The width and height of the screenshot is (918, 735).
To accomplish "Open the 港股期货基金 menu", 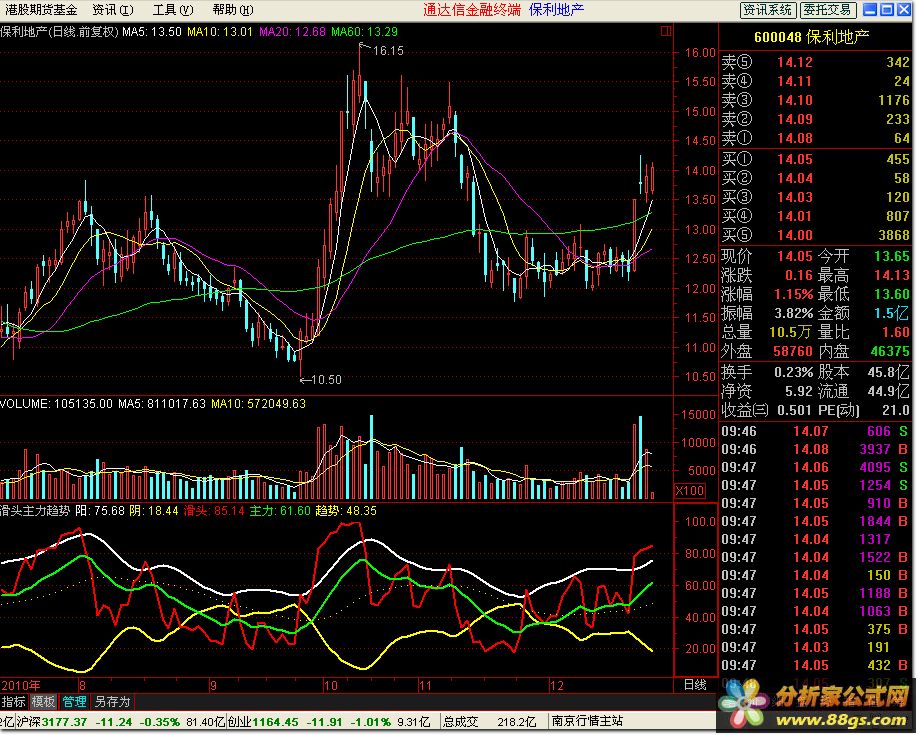I will 41,10.
